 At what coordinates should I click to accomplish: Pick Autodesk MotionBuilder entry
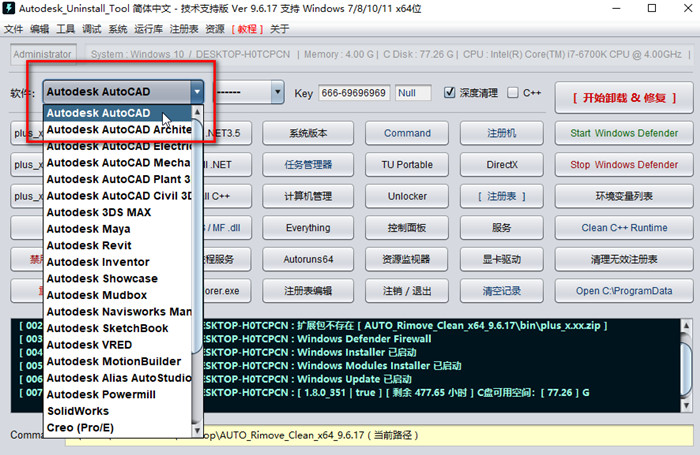(118, 361)
